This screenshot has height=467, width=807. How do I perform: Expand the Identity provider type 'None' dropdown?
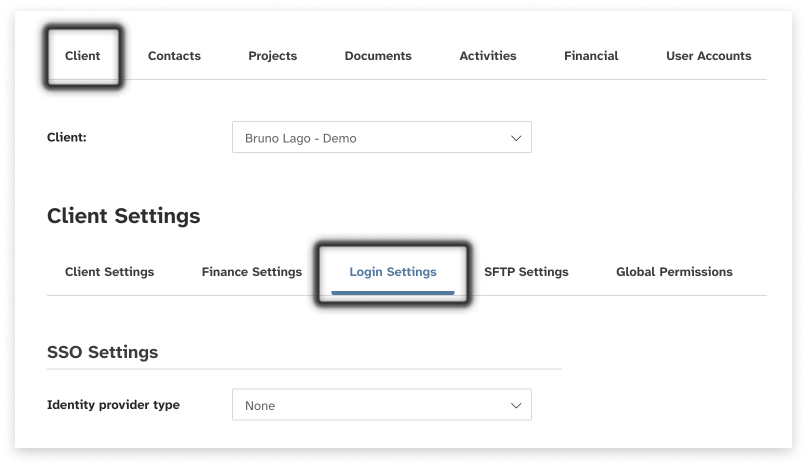coord(380,405)
